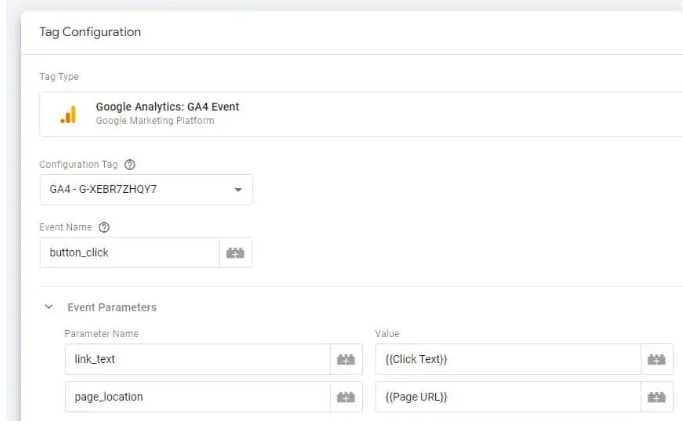Click the Google Analytics bar chart icon

[x=68, y=115]
